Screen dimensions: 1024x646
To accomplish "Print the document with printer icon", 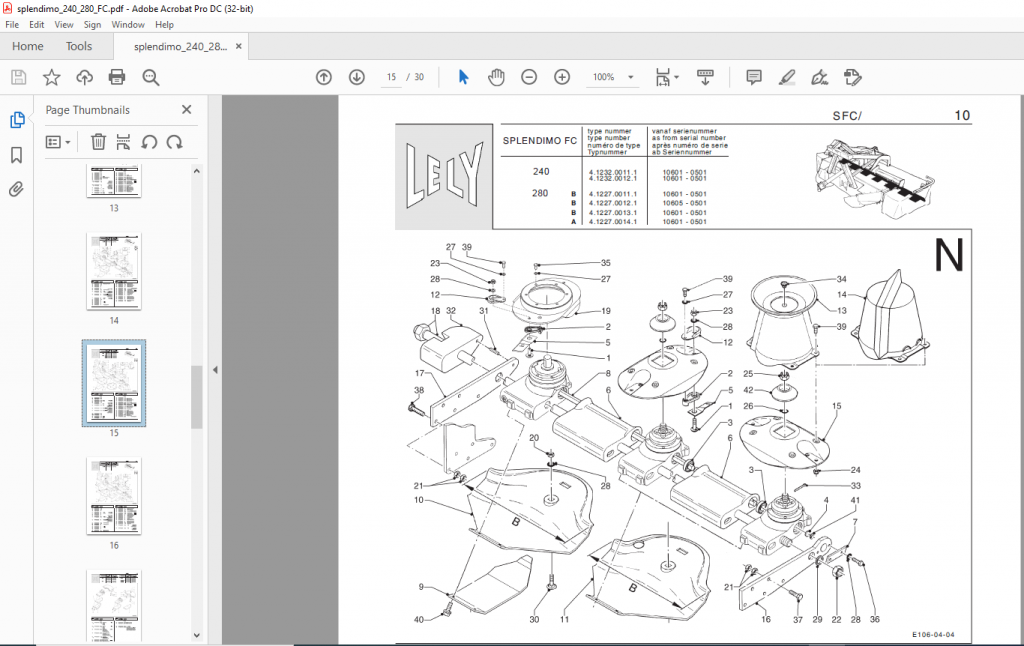I will pyautogui.click(x=117, y=77).
